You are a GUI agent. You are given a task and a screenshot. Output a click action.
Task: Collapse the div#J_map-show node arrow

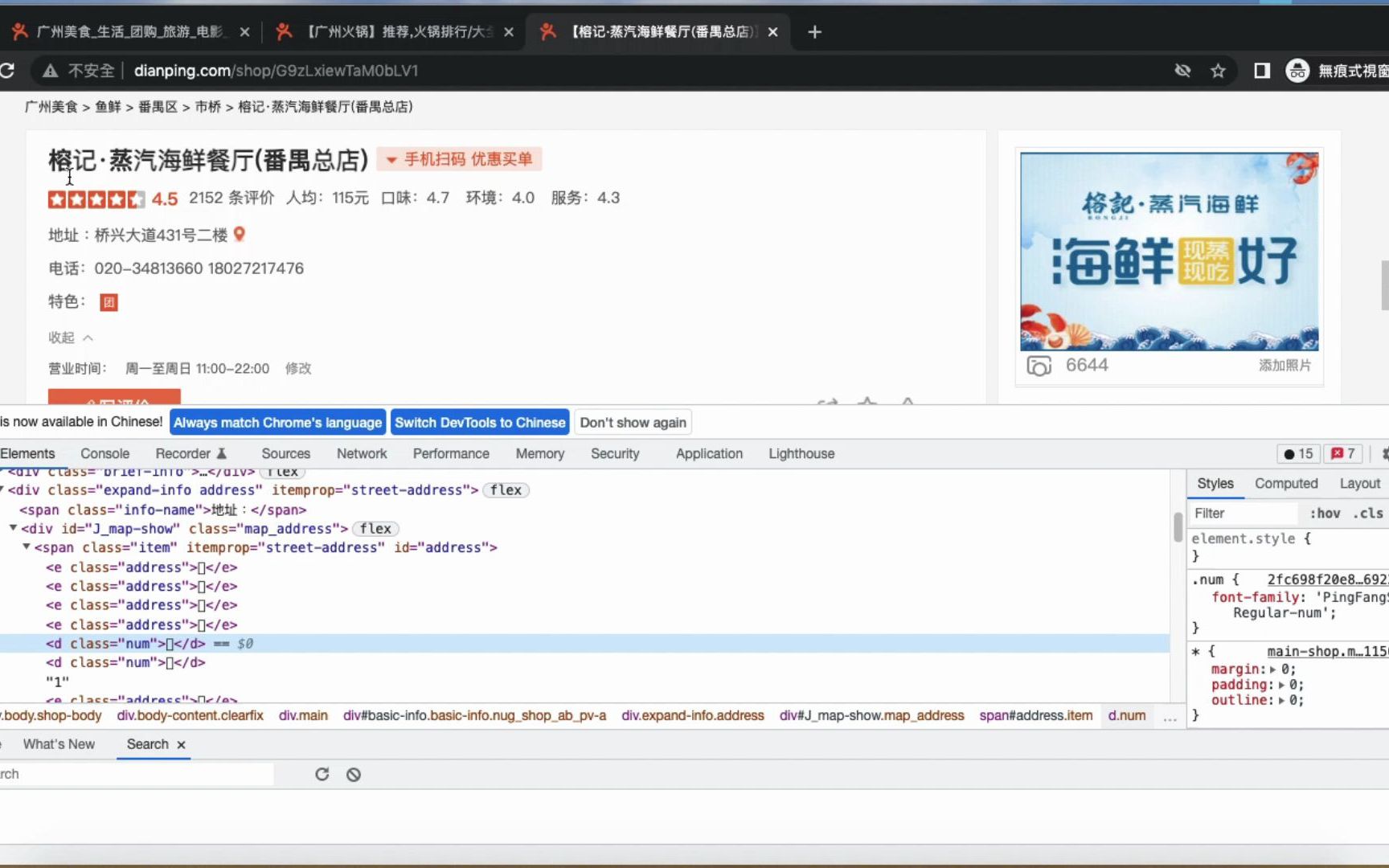tap(13, 528)
